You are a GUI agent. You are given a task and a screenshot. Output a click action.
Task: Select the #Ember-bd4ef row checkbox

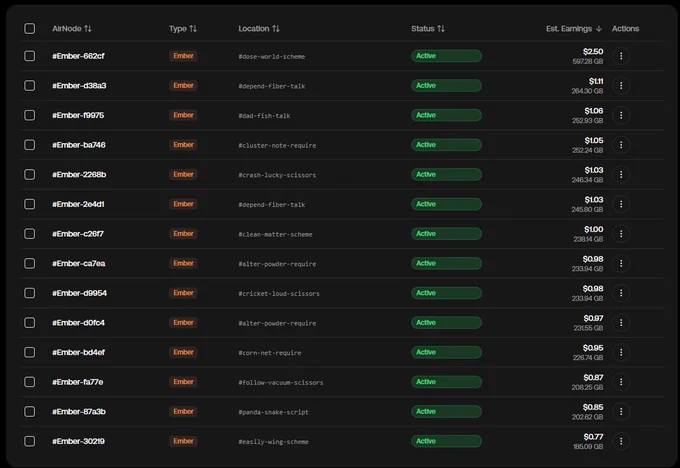point(29,352)
